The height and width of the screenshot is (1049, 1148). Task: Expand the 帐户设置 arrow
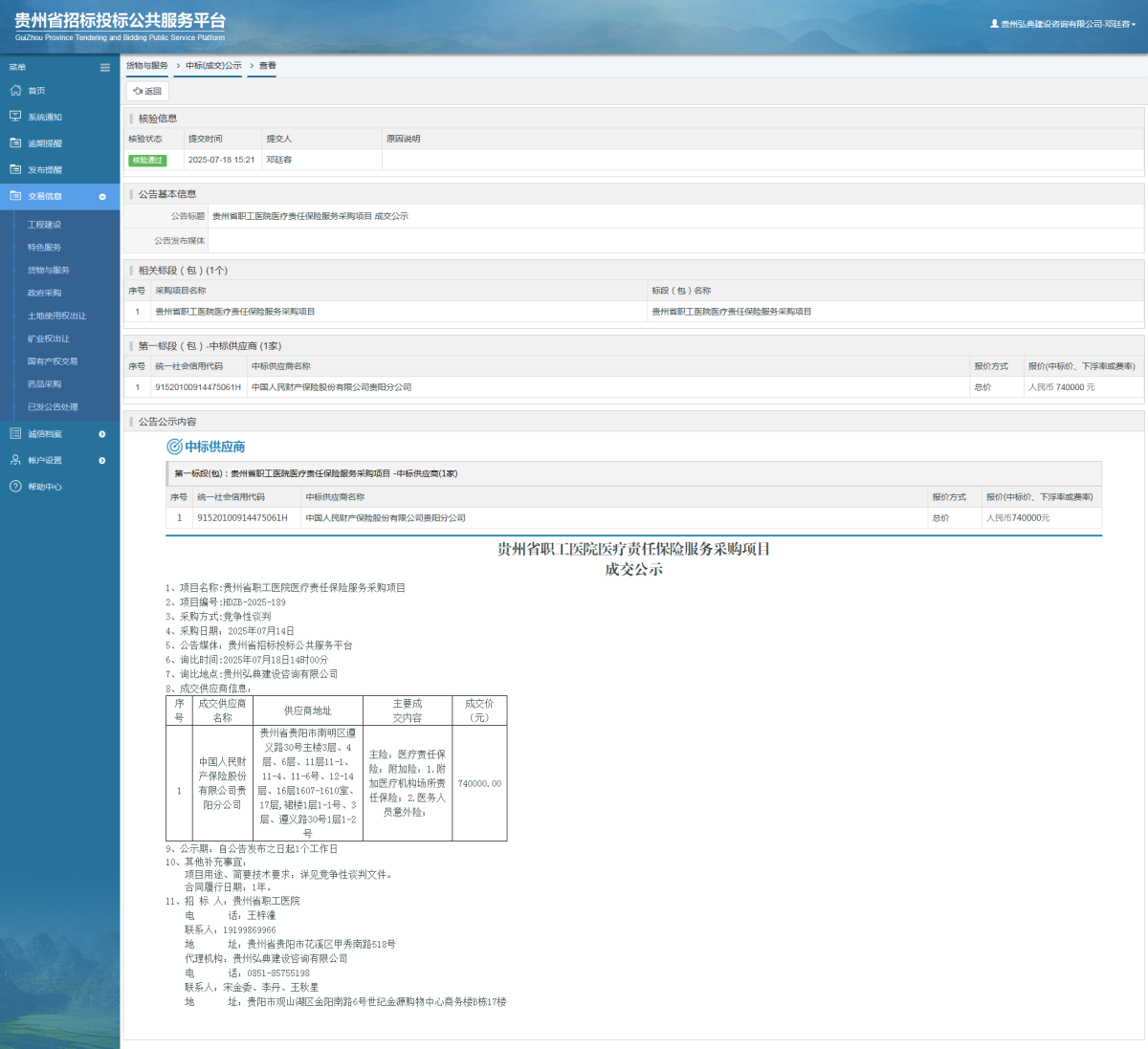tap(102, 461)
